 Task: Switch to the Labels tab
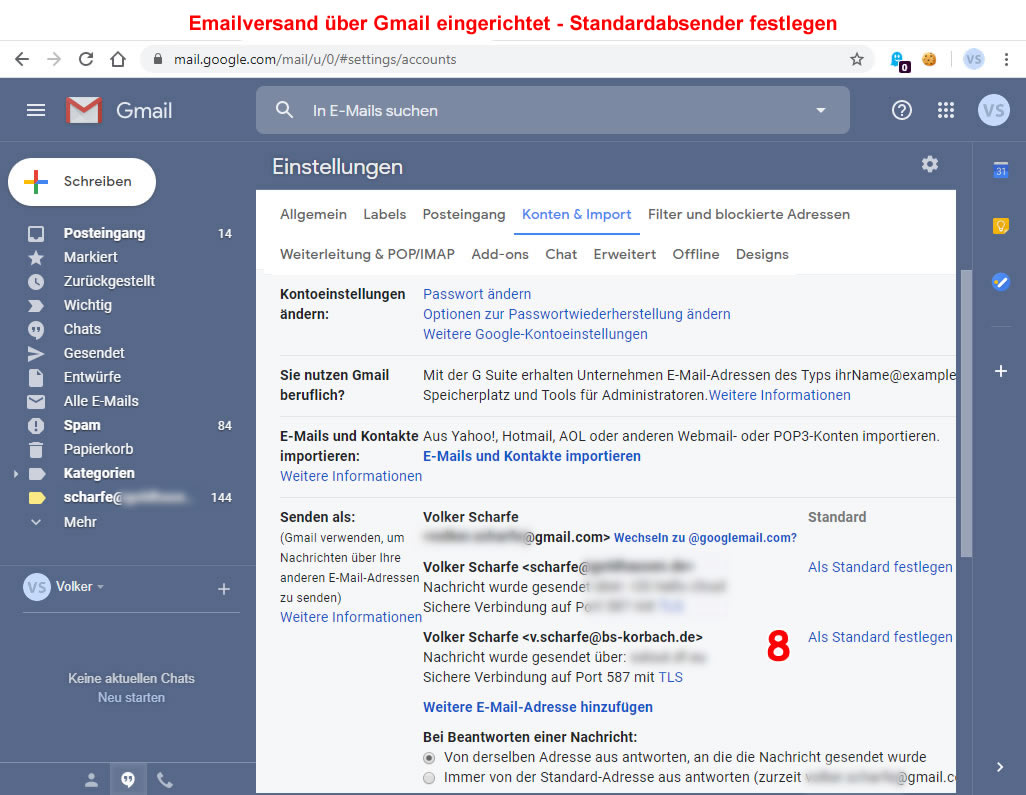coord(385,214)
